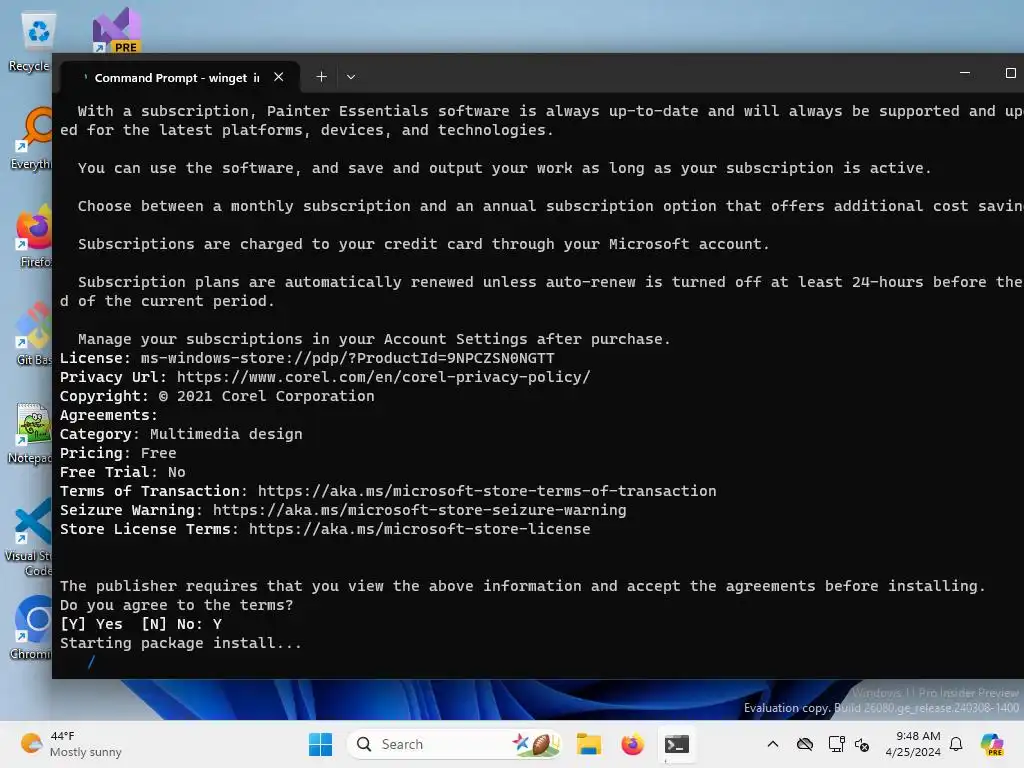The width and height of the screenshot is (1024, 768).
Task: Click the 'Agreements:' line
Action: click(108, 415)
